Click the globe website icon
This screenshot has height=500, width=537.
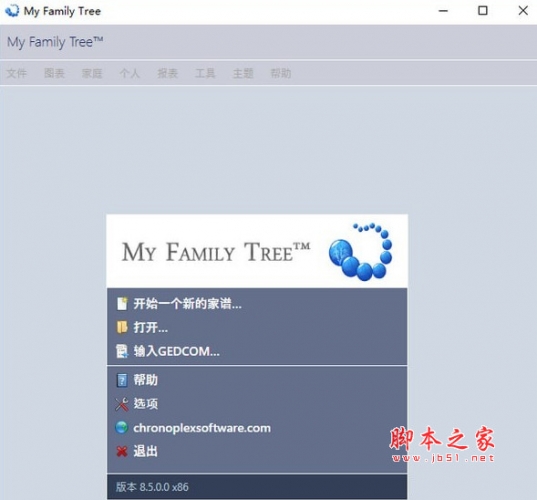[122, 428]
